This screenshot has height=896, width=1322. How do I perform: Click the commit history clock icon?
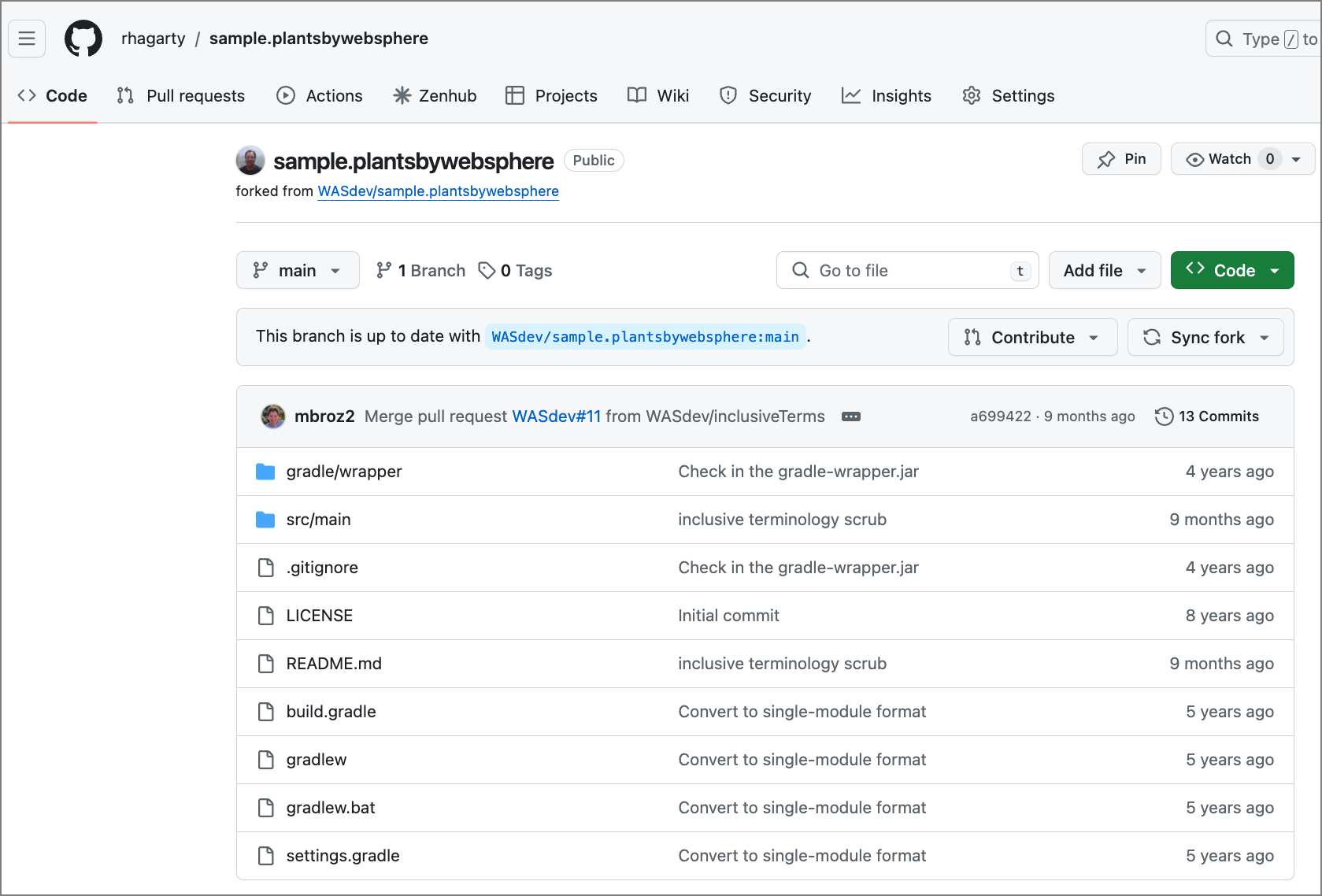[1164, 417]
